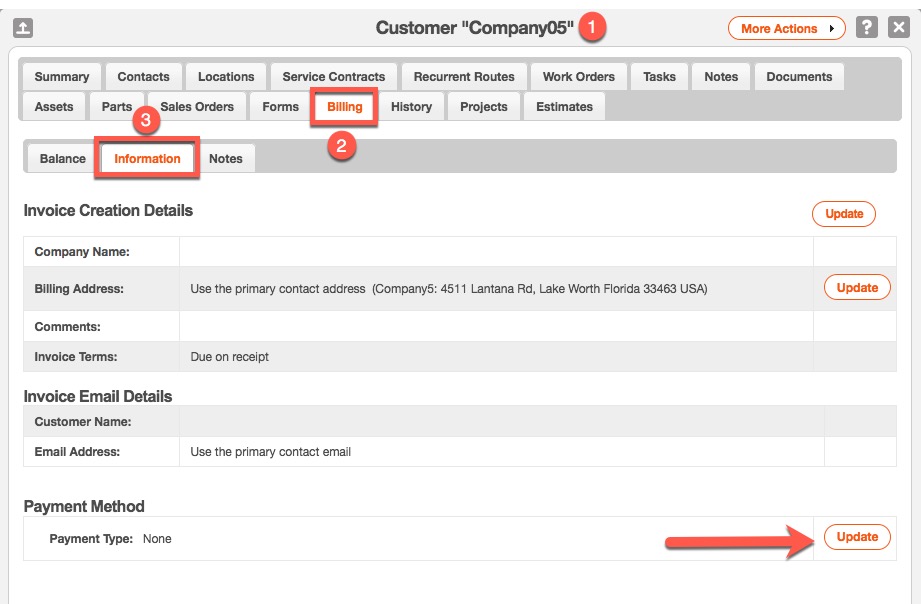Open the Contacts tab

click(x=143, y=77)
